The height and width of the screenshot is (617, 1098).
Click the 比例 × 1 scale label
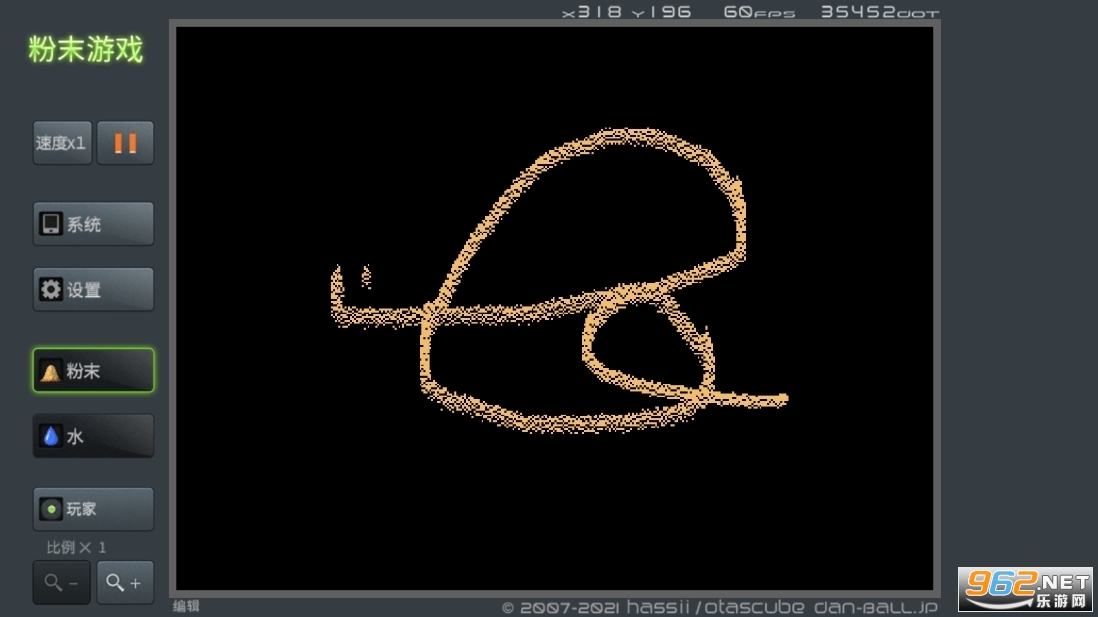(x=76, y=547)
